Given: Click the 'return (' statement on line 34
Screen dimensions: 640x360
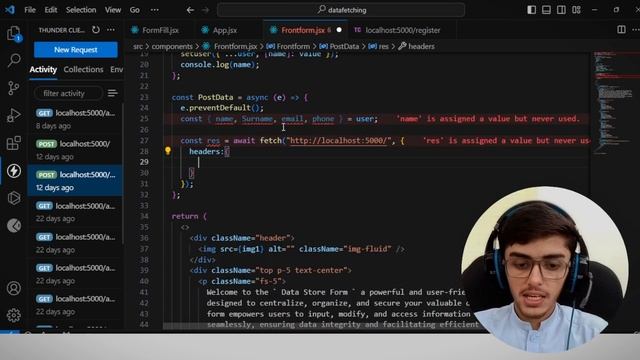Looking at the screenshot, I should (x=189, y=216).
